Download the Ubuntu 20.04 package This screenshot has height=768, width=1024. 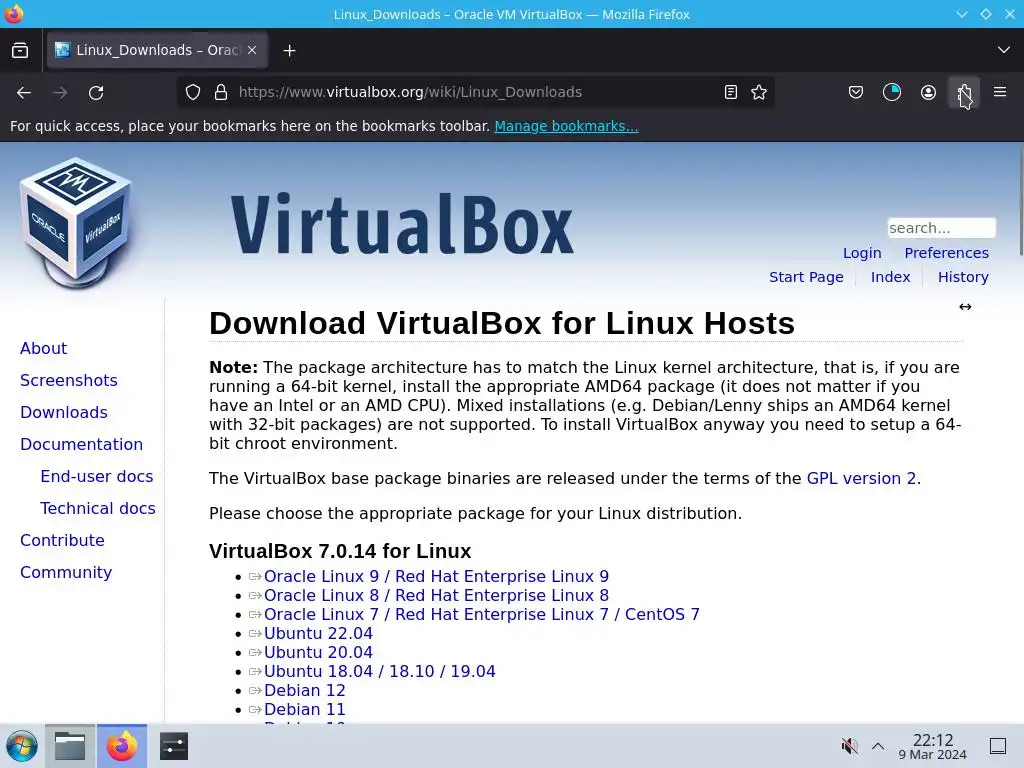click(x=318, y=652)
